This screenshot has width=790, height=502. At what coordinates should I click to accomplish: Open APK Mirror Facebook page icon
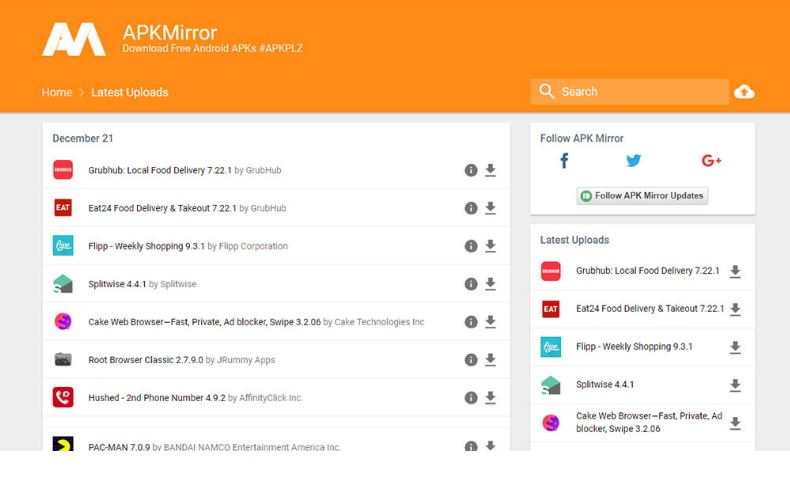tap(564, 161)
